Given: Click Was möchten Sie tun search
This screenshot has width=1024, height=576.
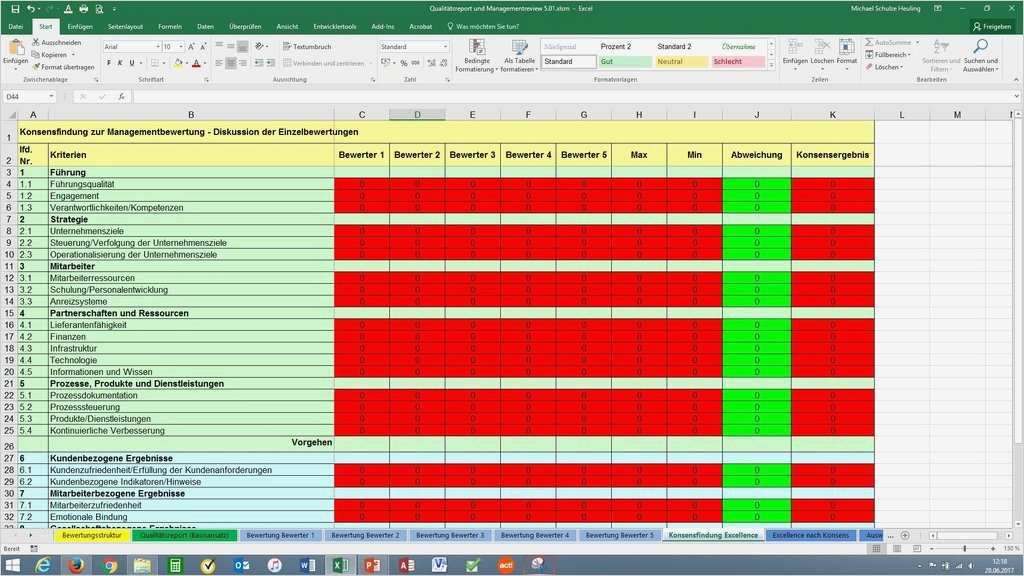Looking at the screenshot, I should (483, 27).
